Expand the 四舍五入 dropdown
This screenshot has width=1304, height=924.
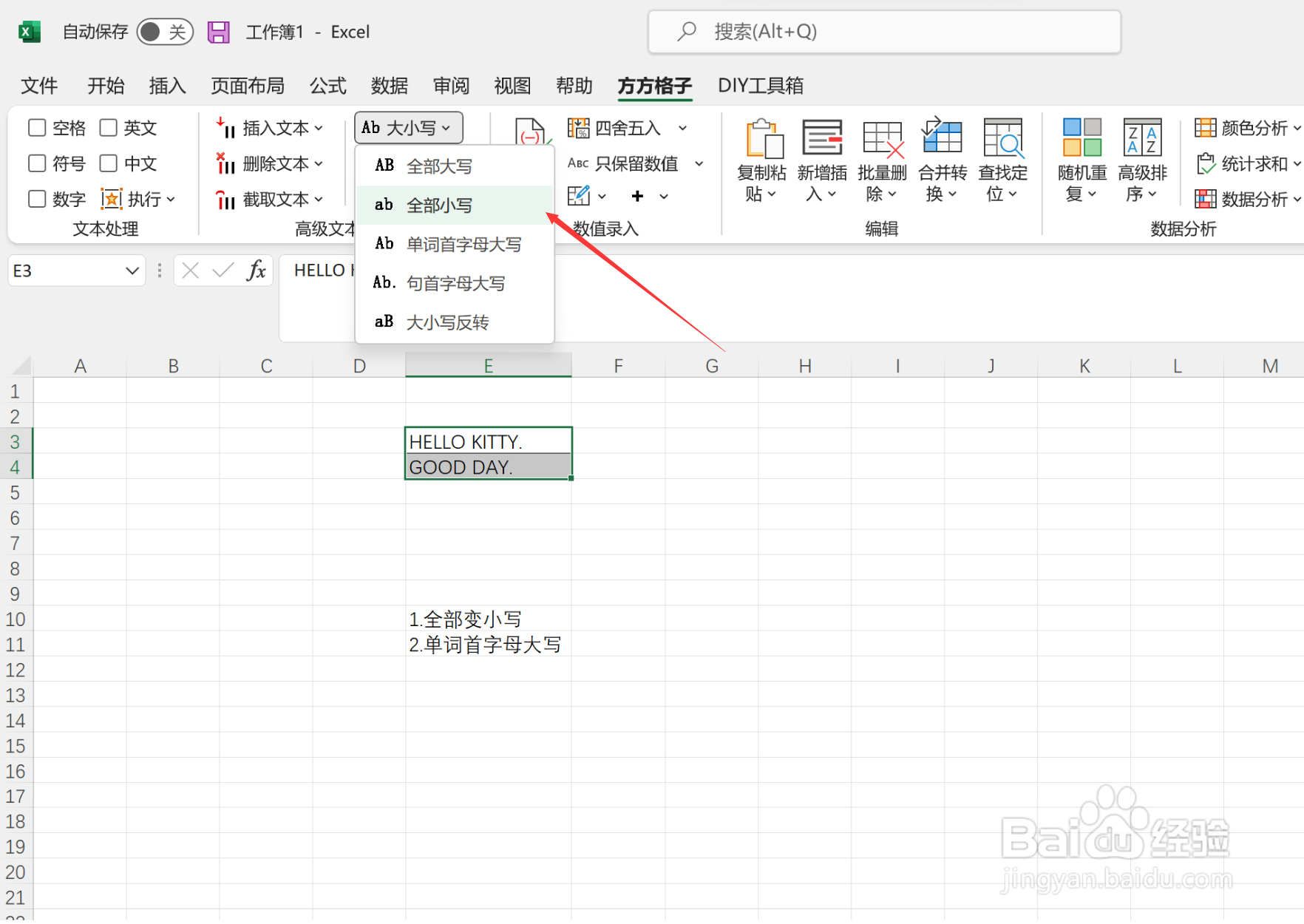click(x=683, y=127)
